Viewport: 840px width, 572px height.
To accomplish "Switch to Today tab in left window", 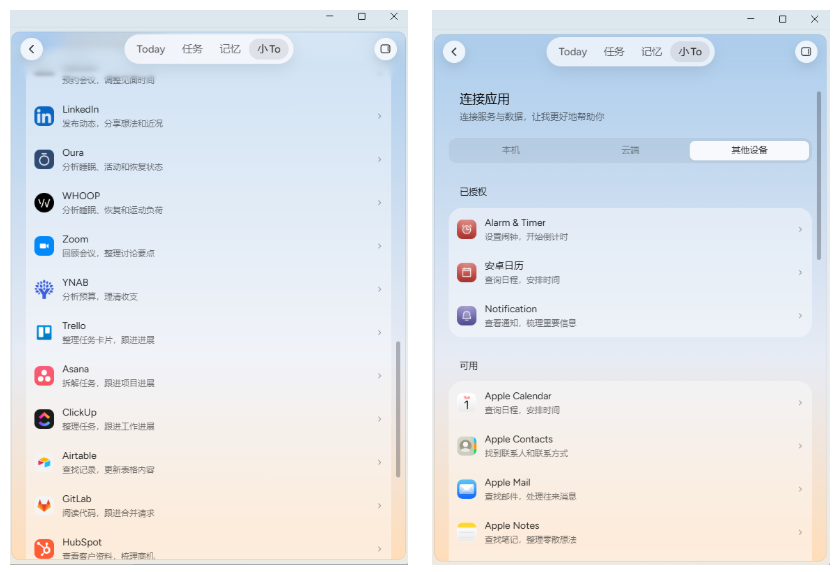I will [x=151, y=49].
